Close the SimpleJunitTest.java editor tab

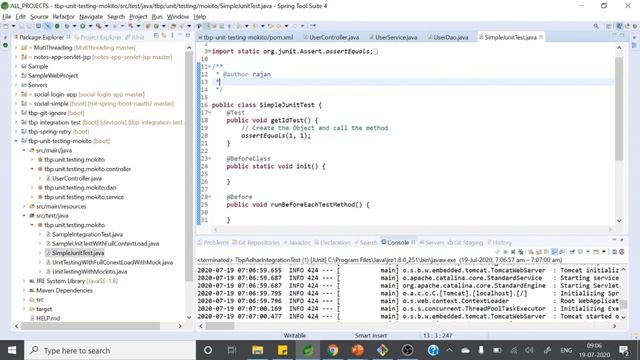tap(541, 37)
